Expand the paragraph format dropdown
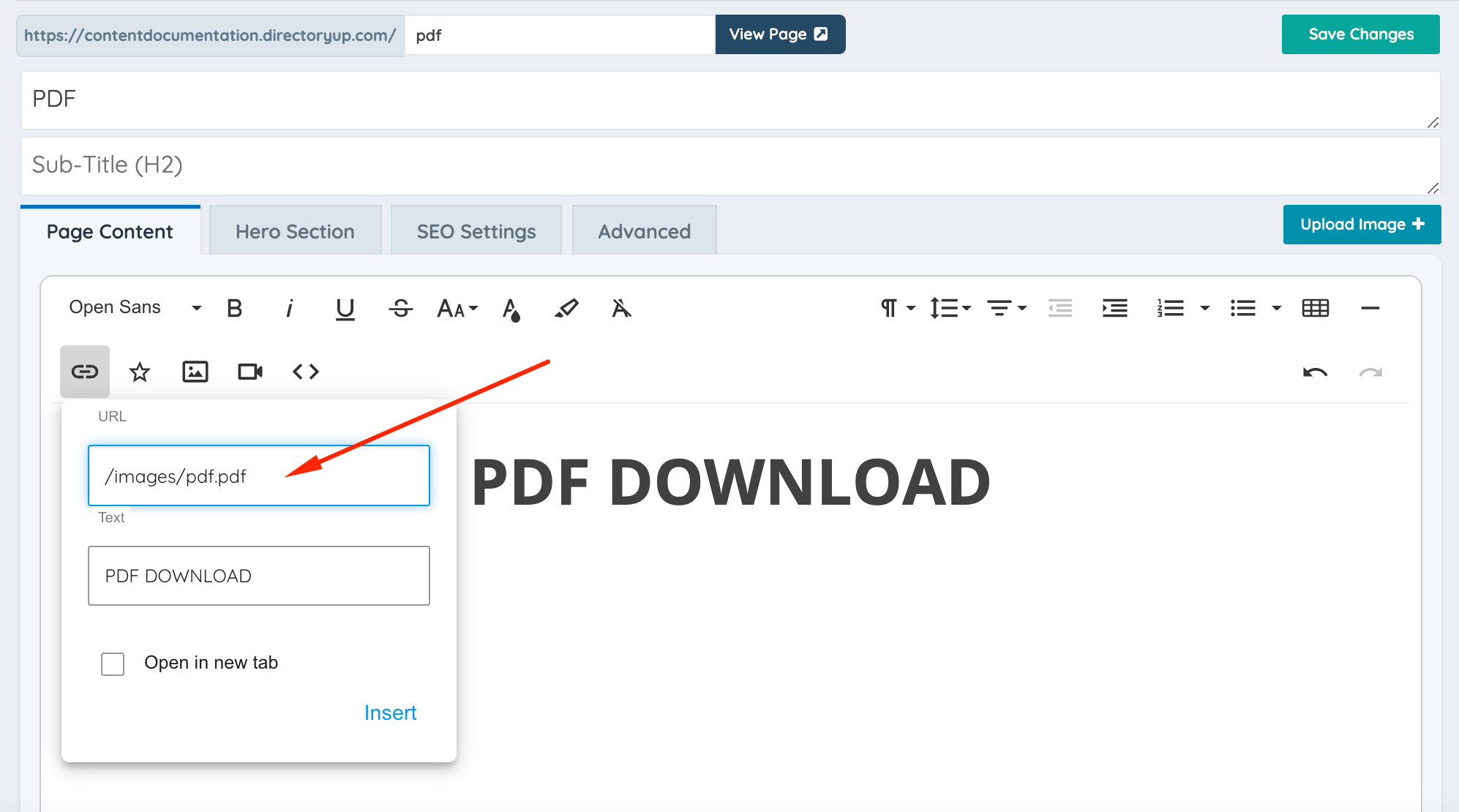1459x812 pixels. pyautogui.click(x=898, y=309)
